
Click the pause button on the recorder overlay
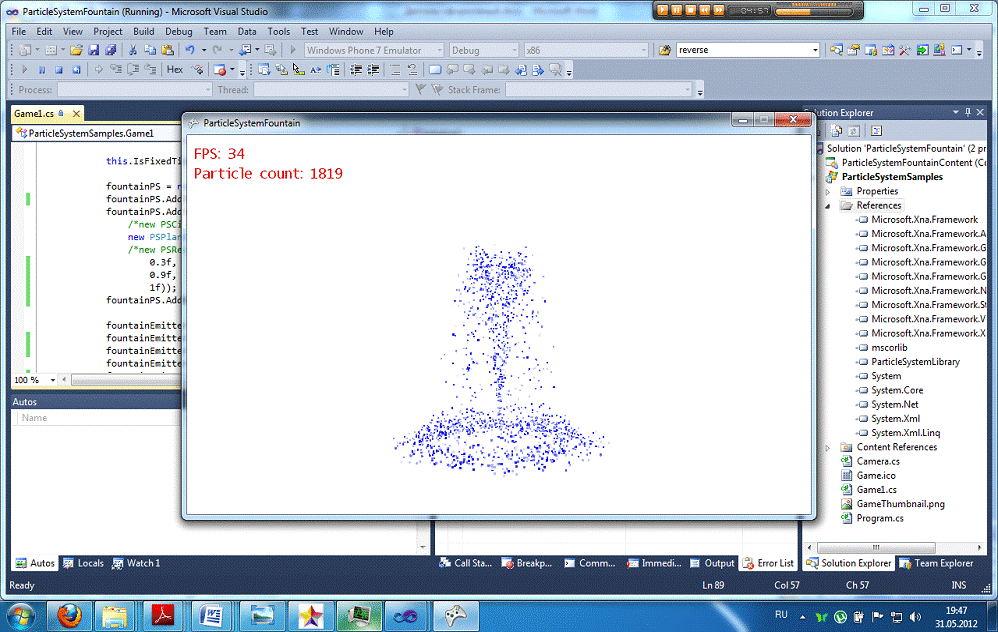677,10
